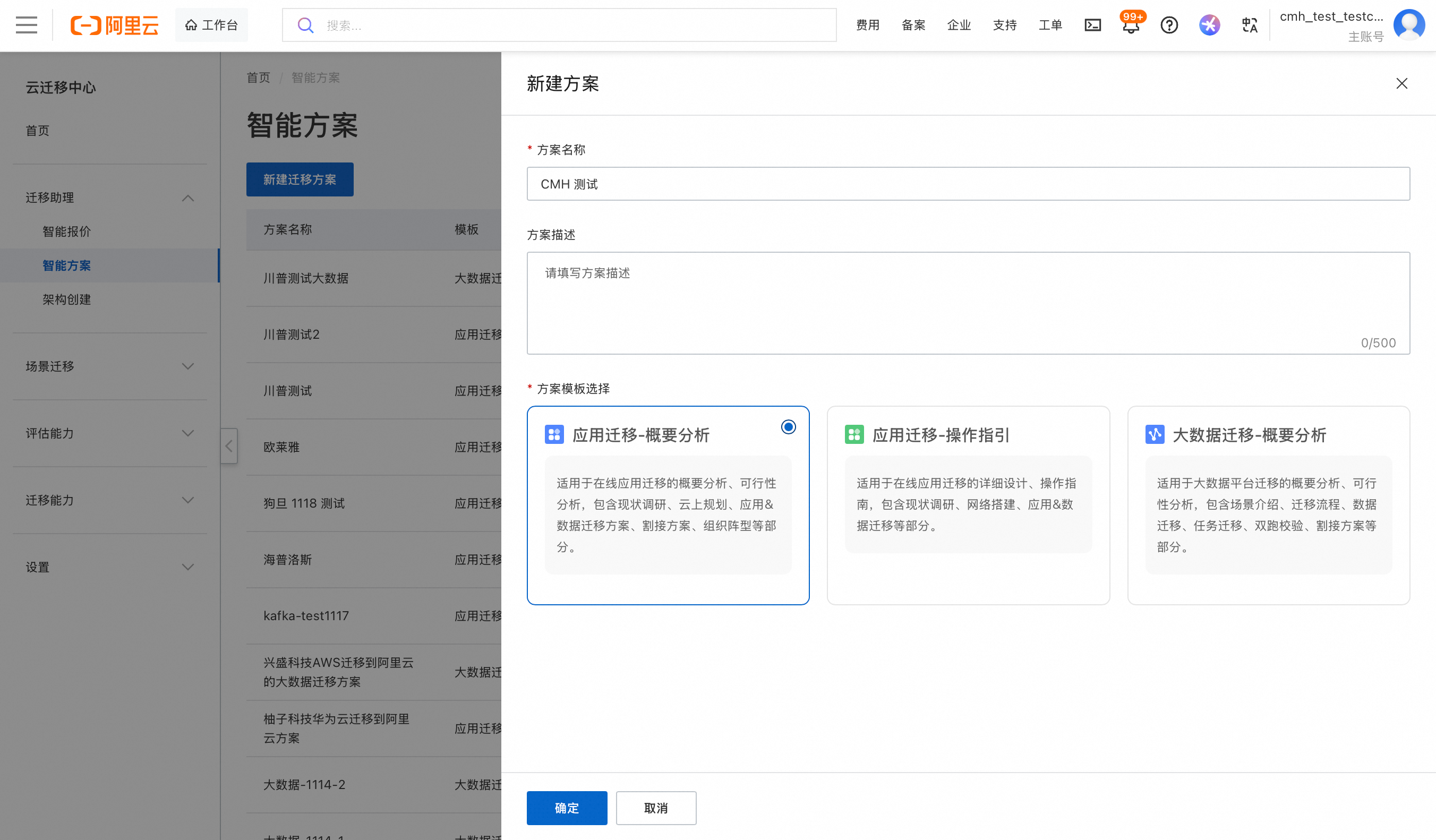
Task: Click the 方案描述 text area
Action: 968,303
